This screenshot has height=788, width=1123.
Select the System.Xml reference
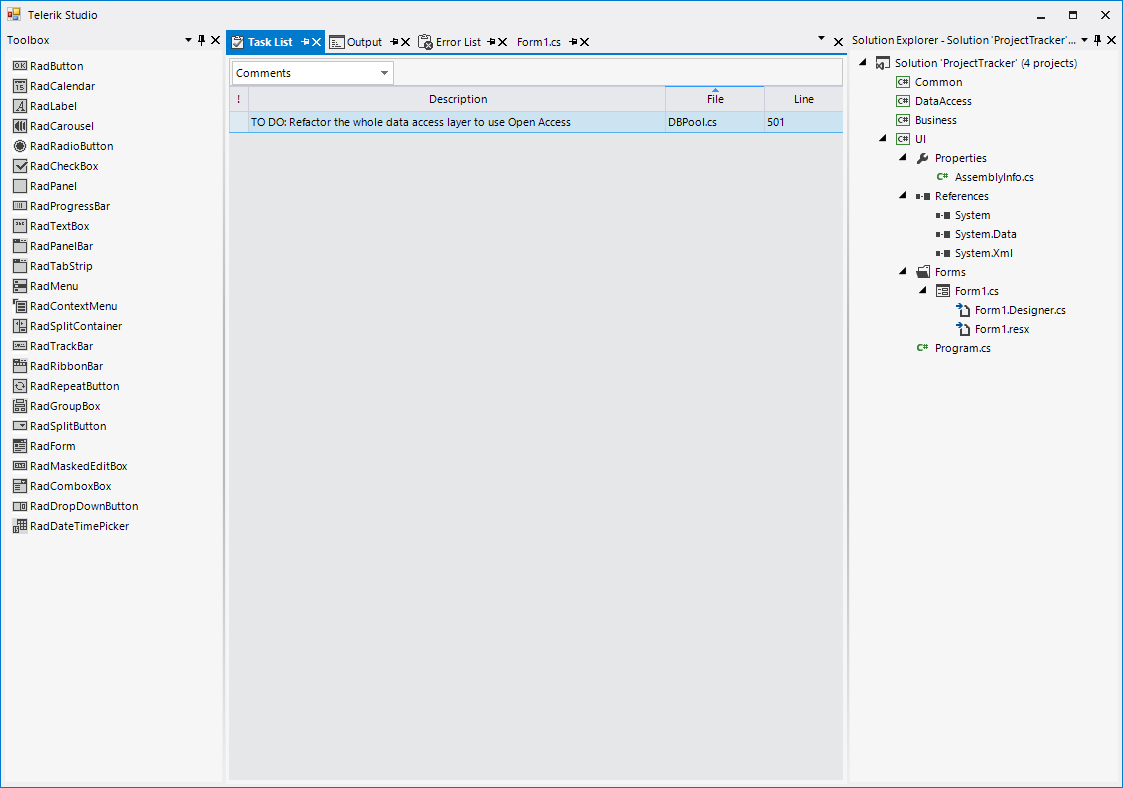coord(983,253)
